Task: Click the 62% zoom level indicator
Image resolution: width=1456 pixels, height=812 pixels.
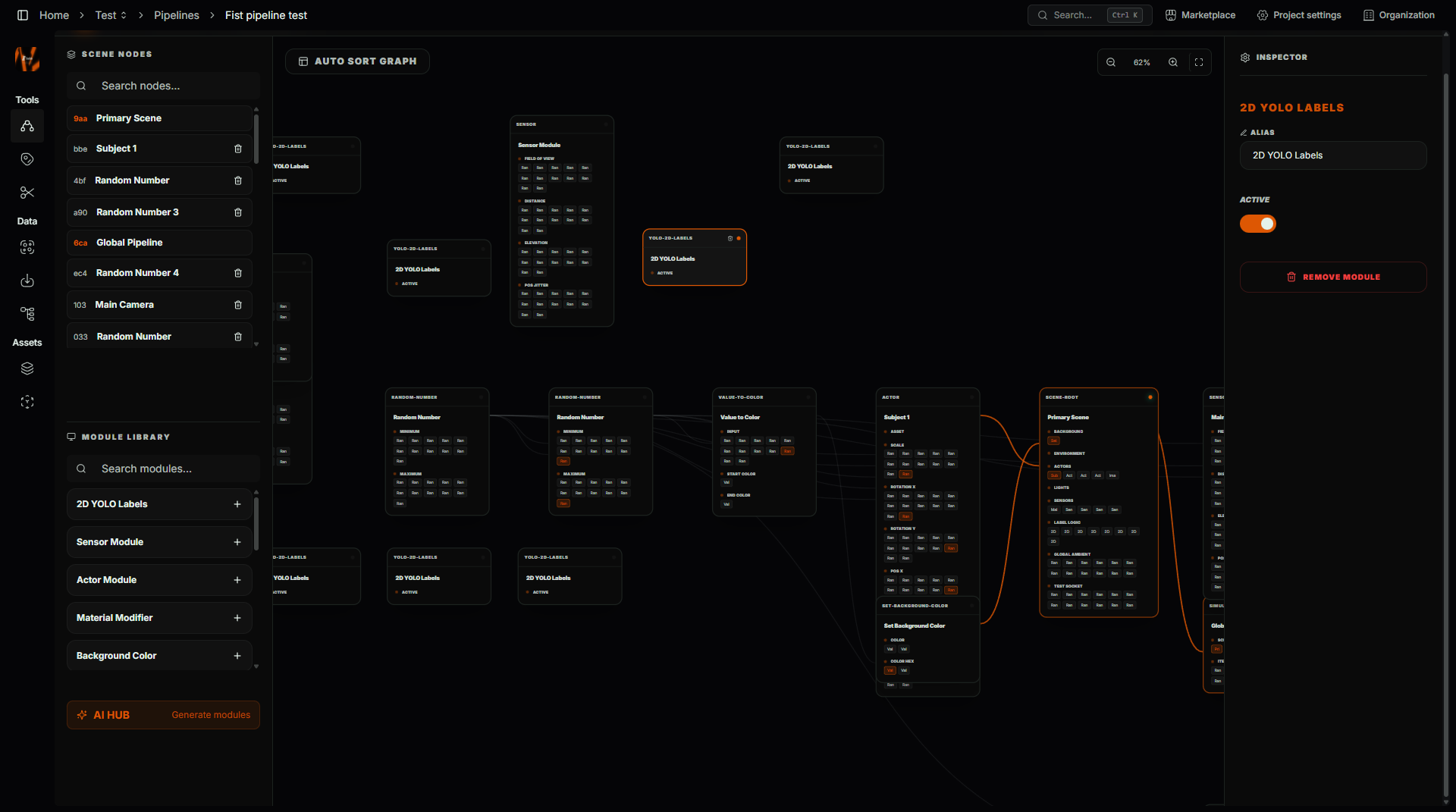Action: tap(1142, 62)
